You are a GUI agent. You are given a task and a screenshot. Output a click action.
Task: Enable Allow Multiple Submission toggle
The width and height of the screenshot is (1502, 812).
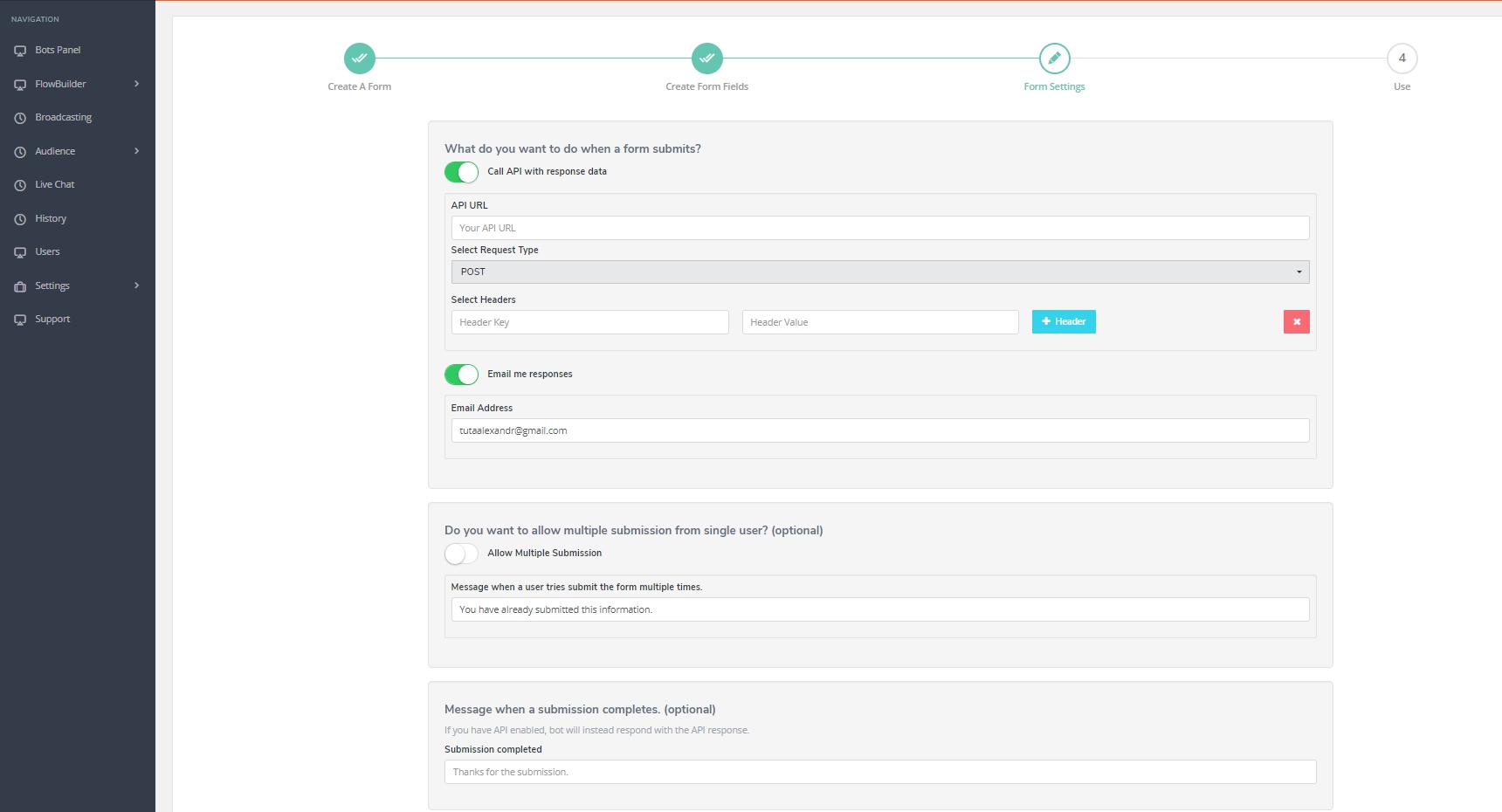[x=461, y=554]
